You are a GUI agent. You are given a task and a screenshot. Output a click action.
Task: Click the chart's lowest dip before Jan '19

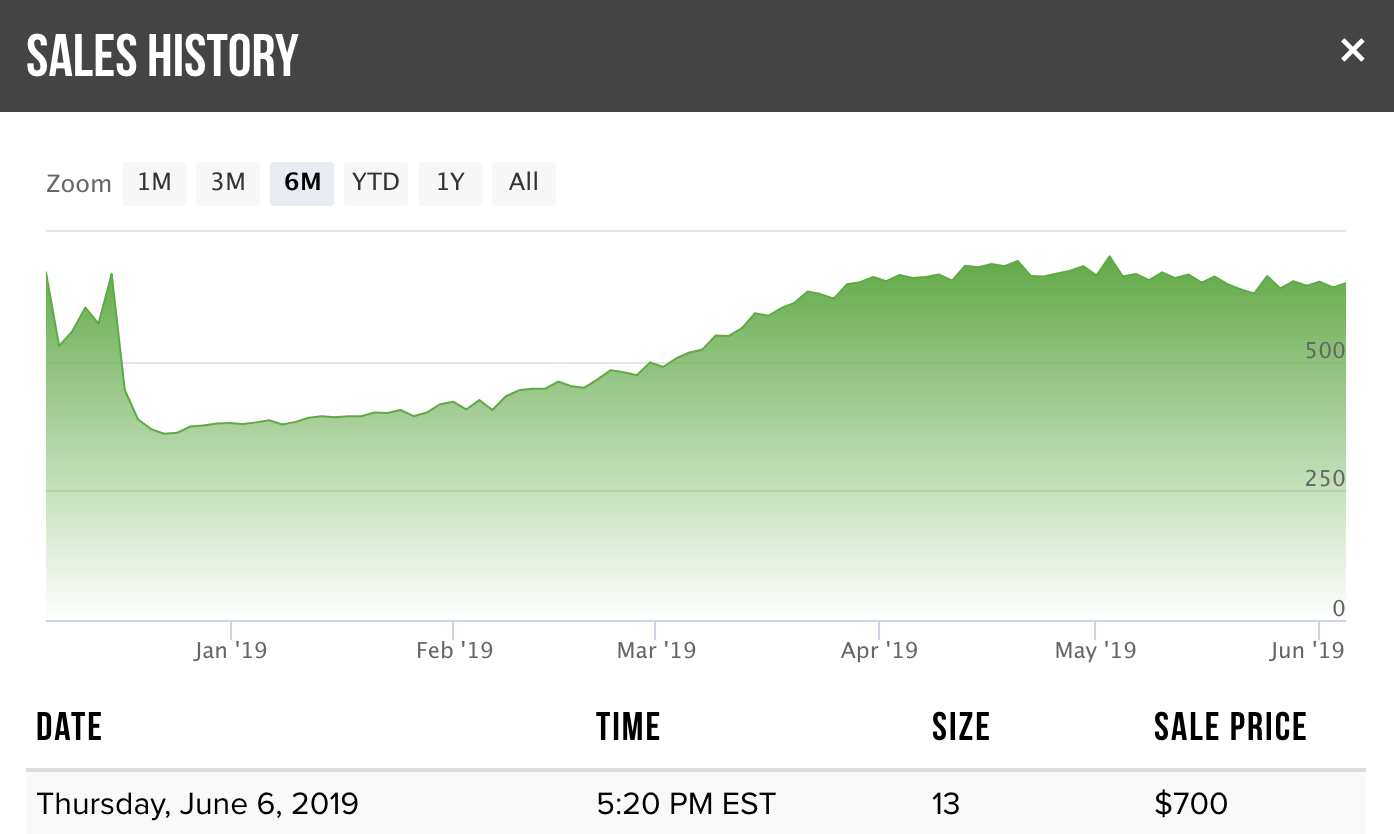[166, 434]
